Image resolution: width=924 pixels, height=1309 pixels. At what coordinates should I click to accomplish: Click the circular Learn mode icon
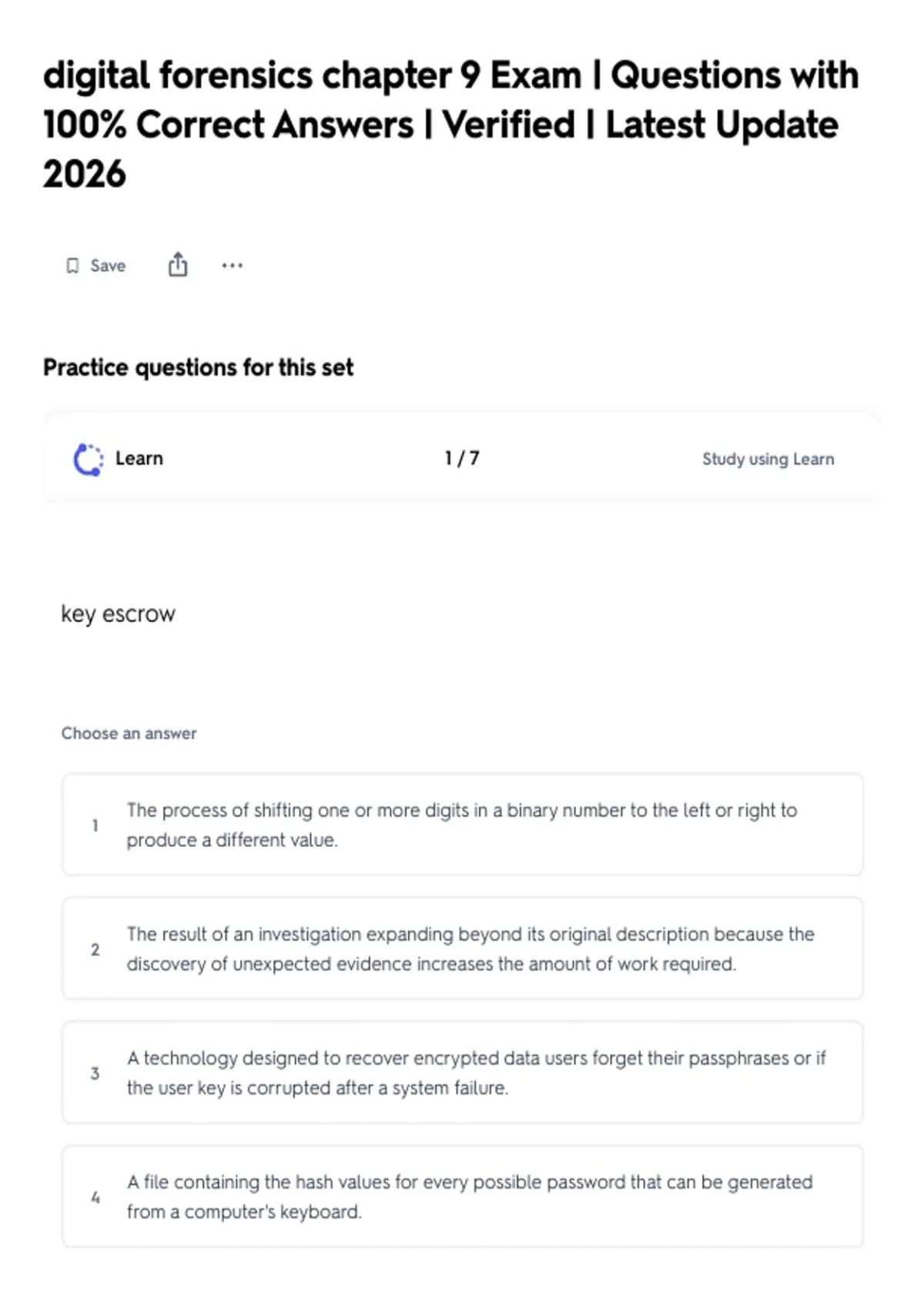88,460
